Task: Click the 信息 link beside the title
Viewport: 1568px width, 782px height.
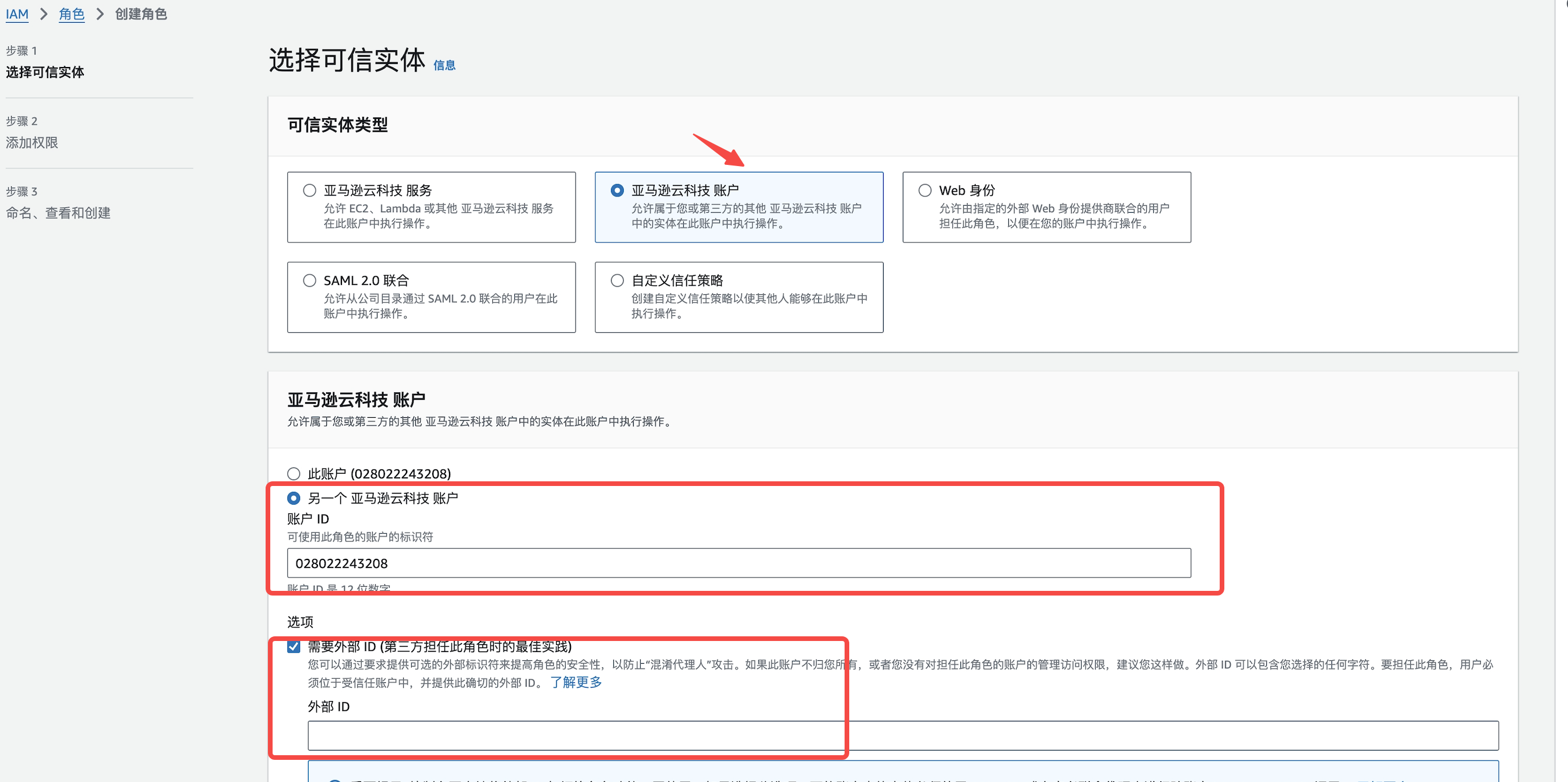Action: pyautogui.click(x=444, y=65)
